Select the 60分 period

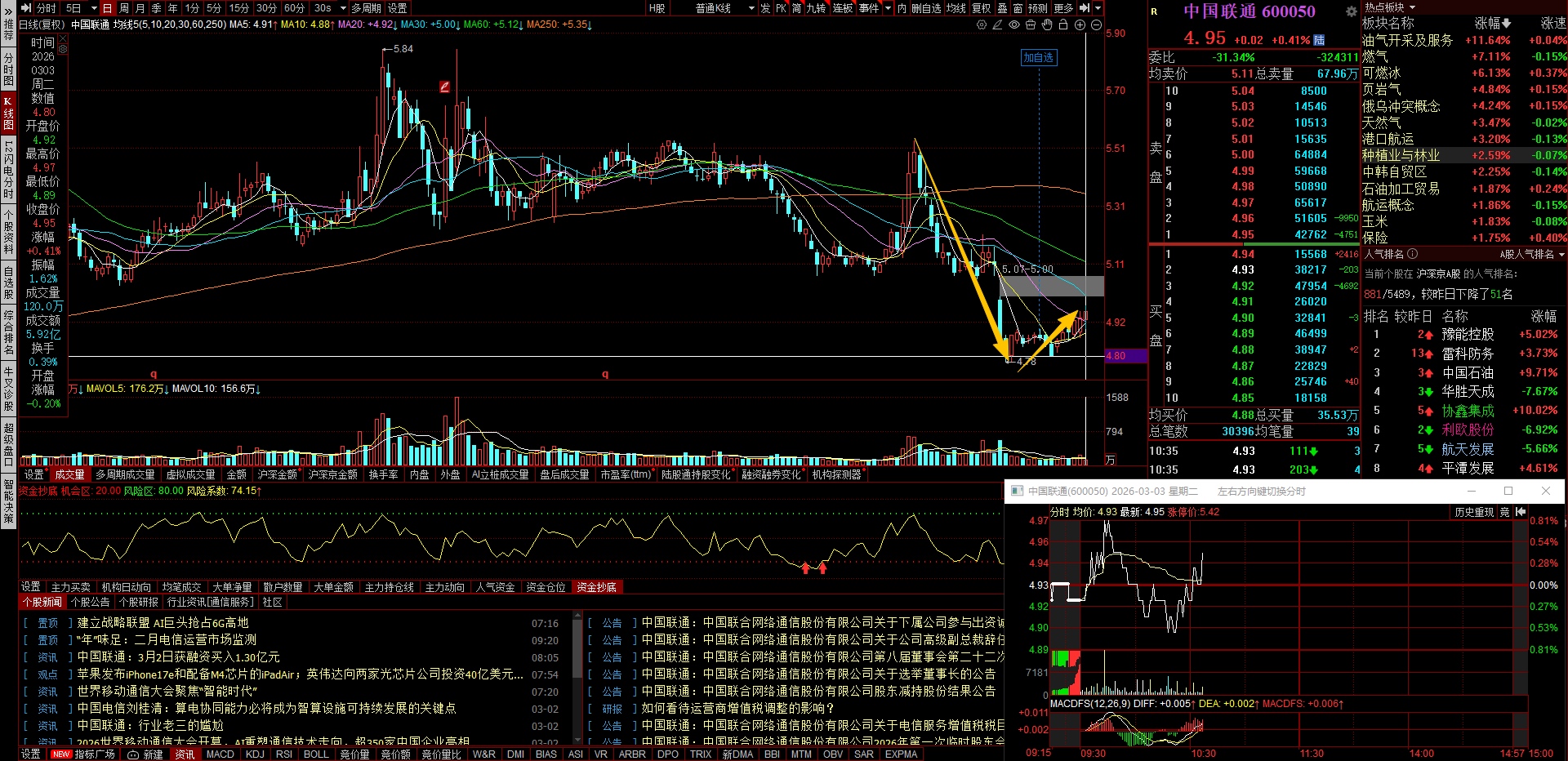294,8
